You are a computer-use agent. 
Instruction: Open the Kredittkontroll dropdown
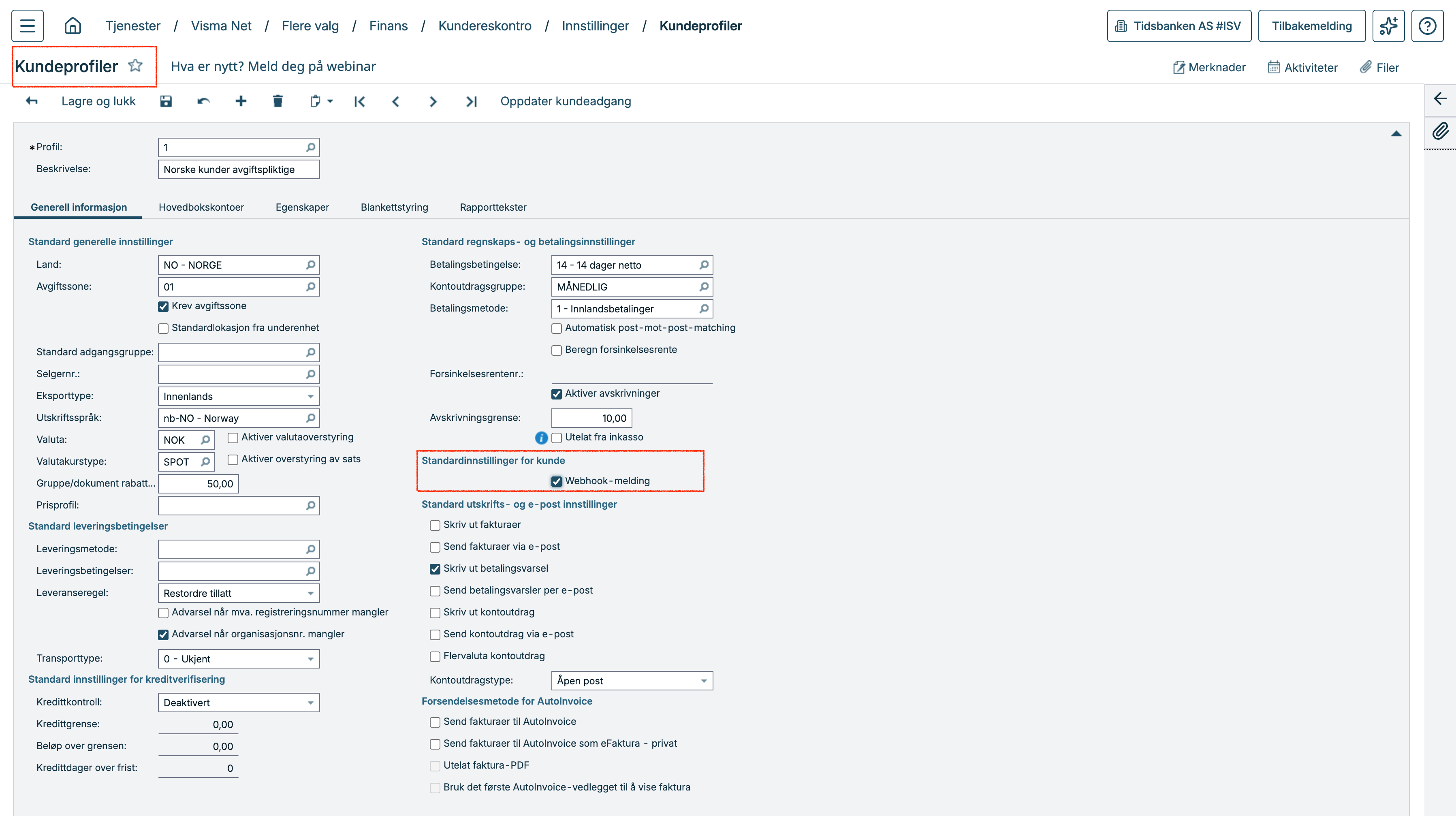[239, 703]
